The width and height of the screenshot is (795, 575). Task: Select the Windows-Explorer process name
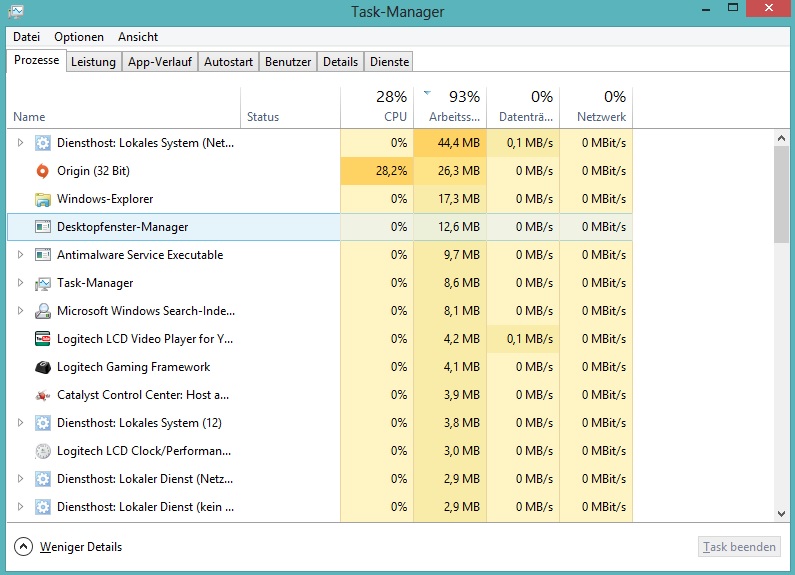pyautogui.click(x=105, y=199)
